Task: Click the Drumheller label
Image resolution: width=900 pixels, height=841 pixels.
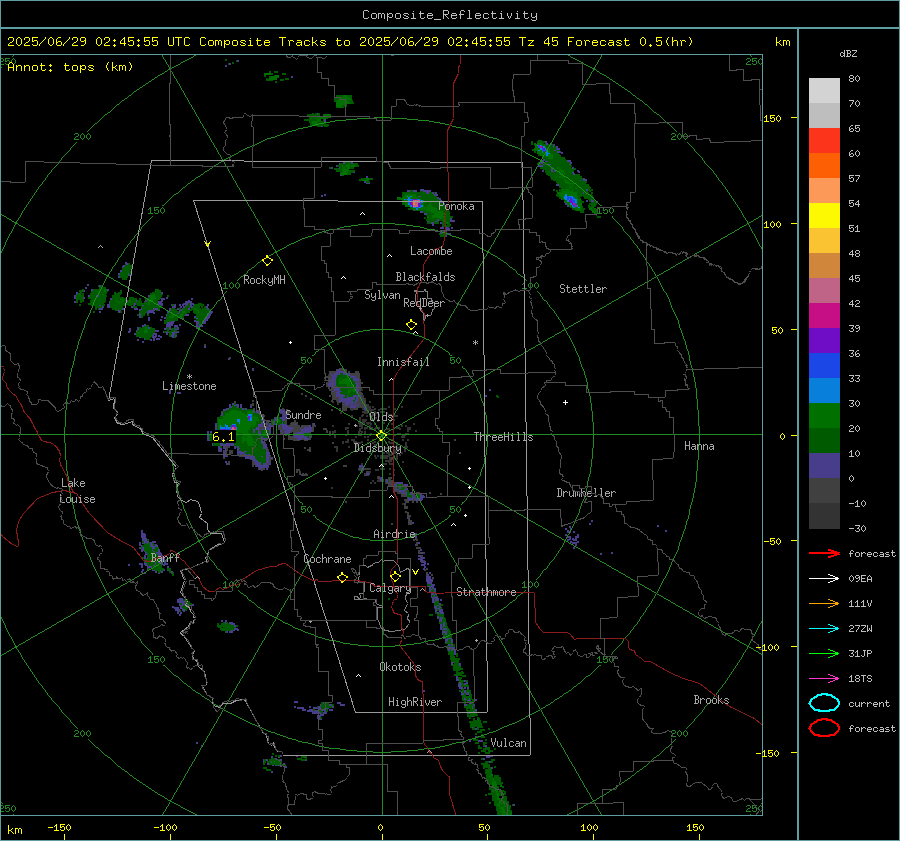Action: tap(586, 493)
